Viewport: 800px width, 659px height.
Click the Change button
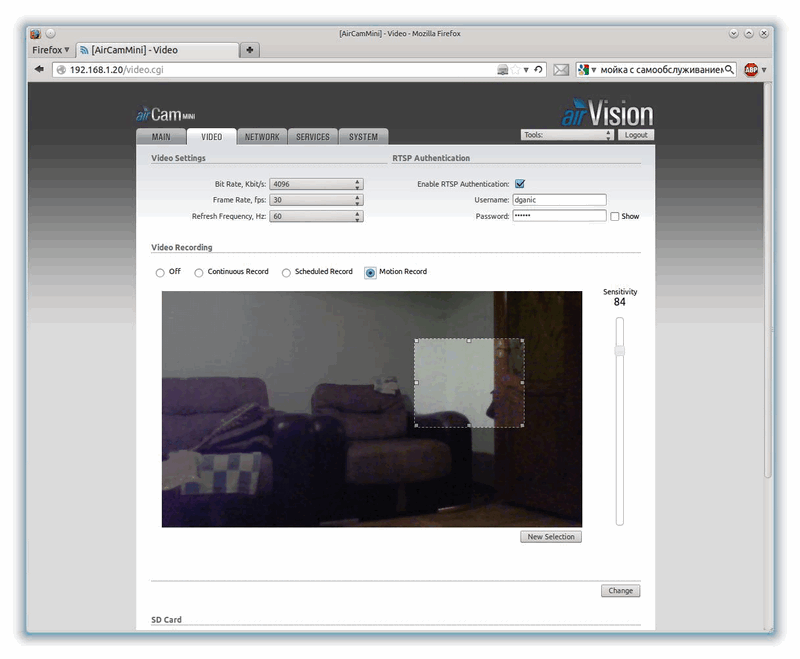[620, 591]
